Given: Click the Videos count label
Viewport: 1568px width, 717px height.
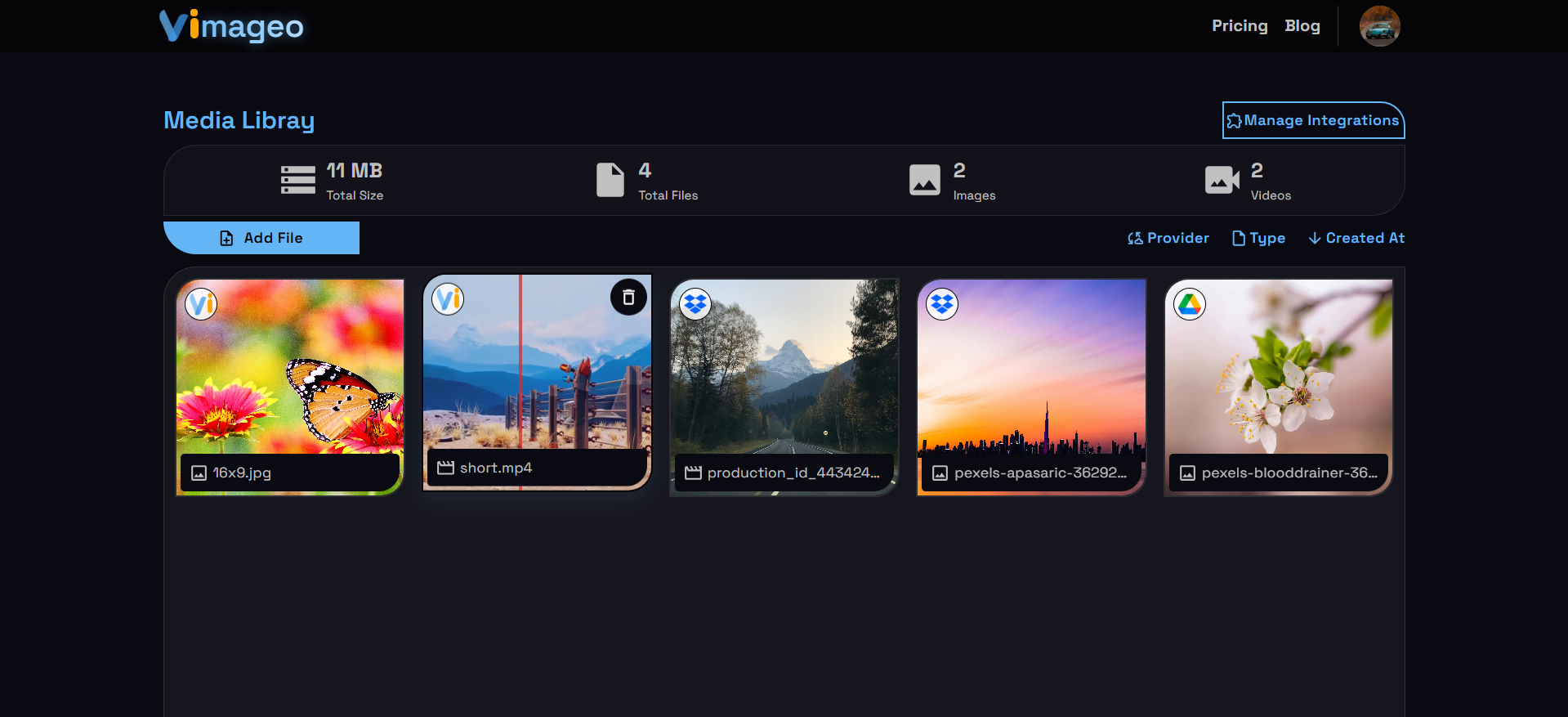Looking at the screenshot, I should pyautogui.click(x=1271, y=195).
